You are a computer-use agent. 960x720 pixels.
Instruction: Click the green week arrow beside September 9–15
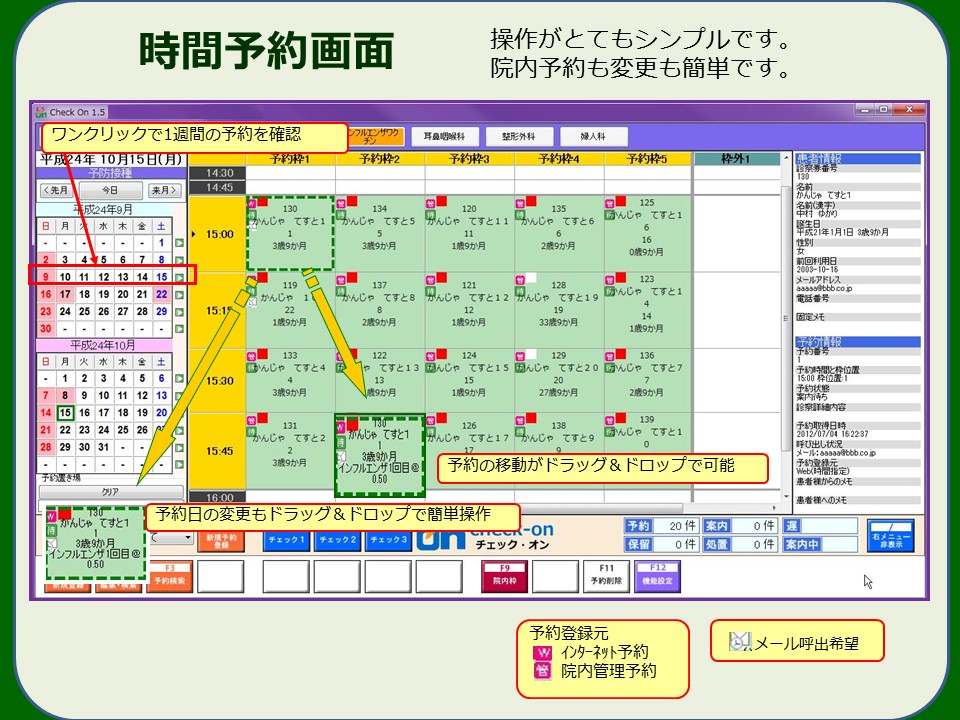(180, 277)
